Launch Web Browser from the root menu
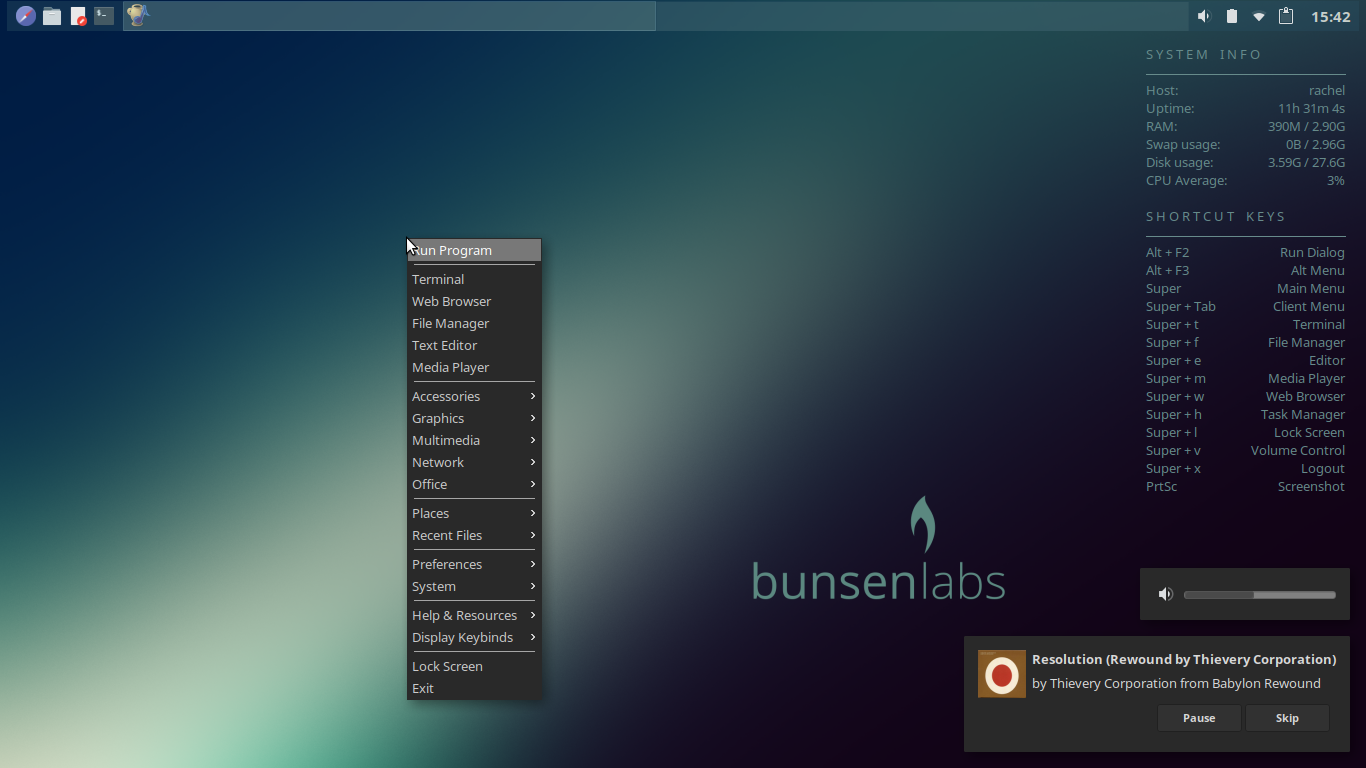Image resolution: width=1366 pixels, height=768 pixels. [474, 301]
